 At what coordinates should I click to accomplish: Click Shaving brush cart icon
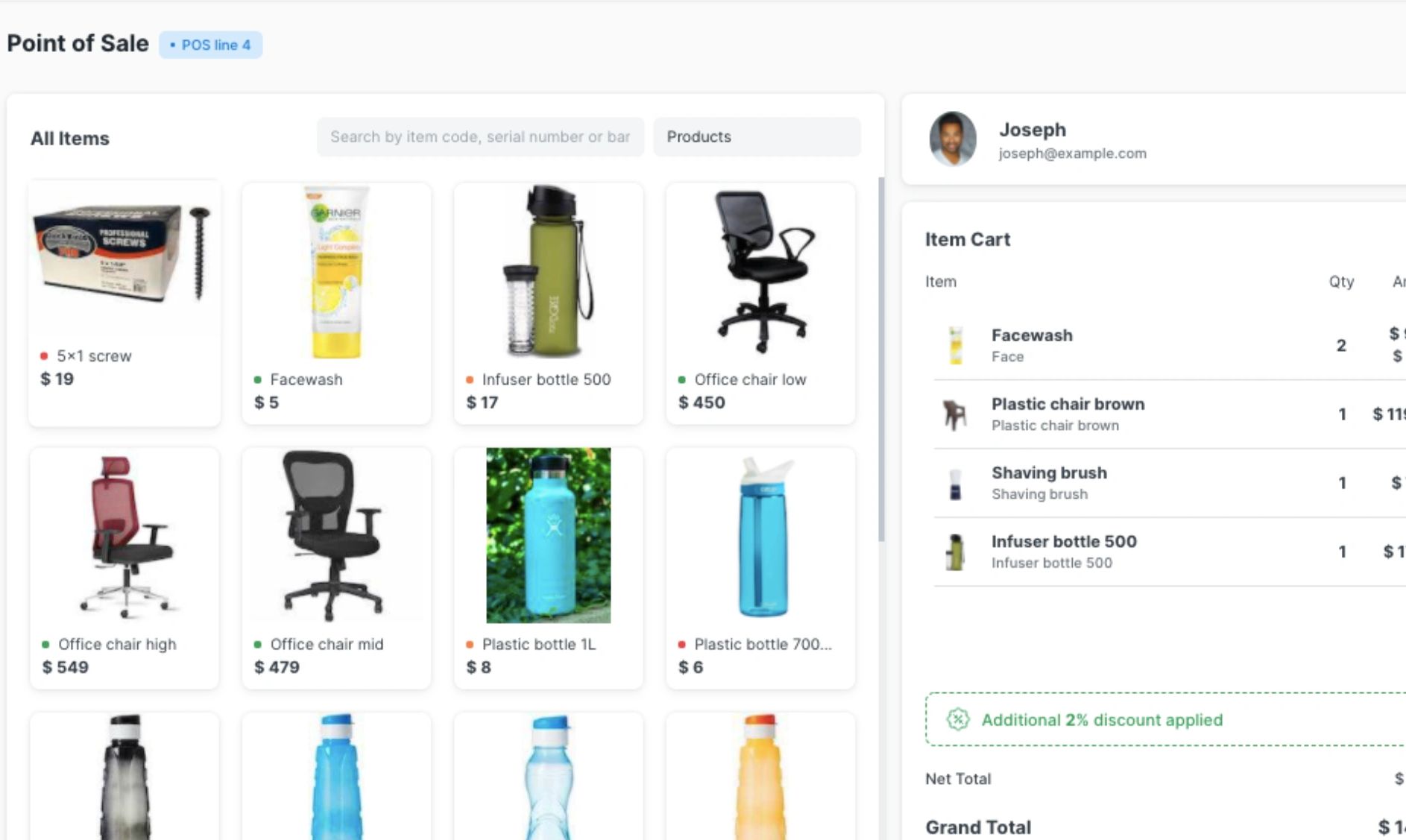click(955, 484)
